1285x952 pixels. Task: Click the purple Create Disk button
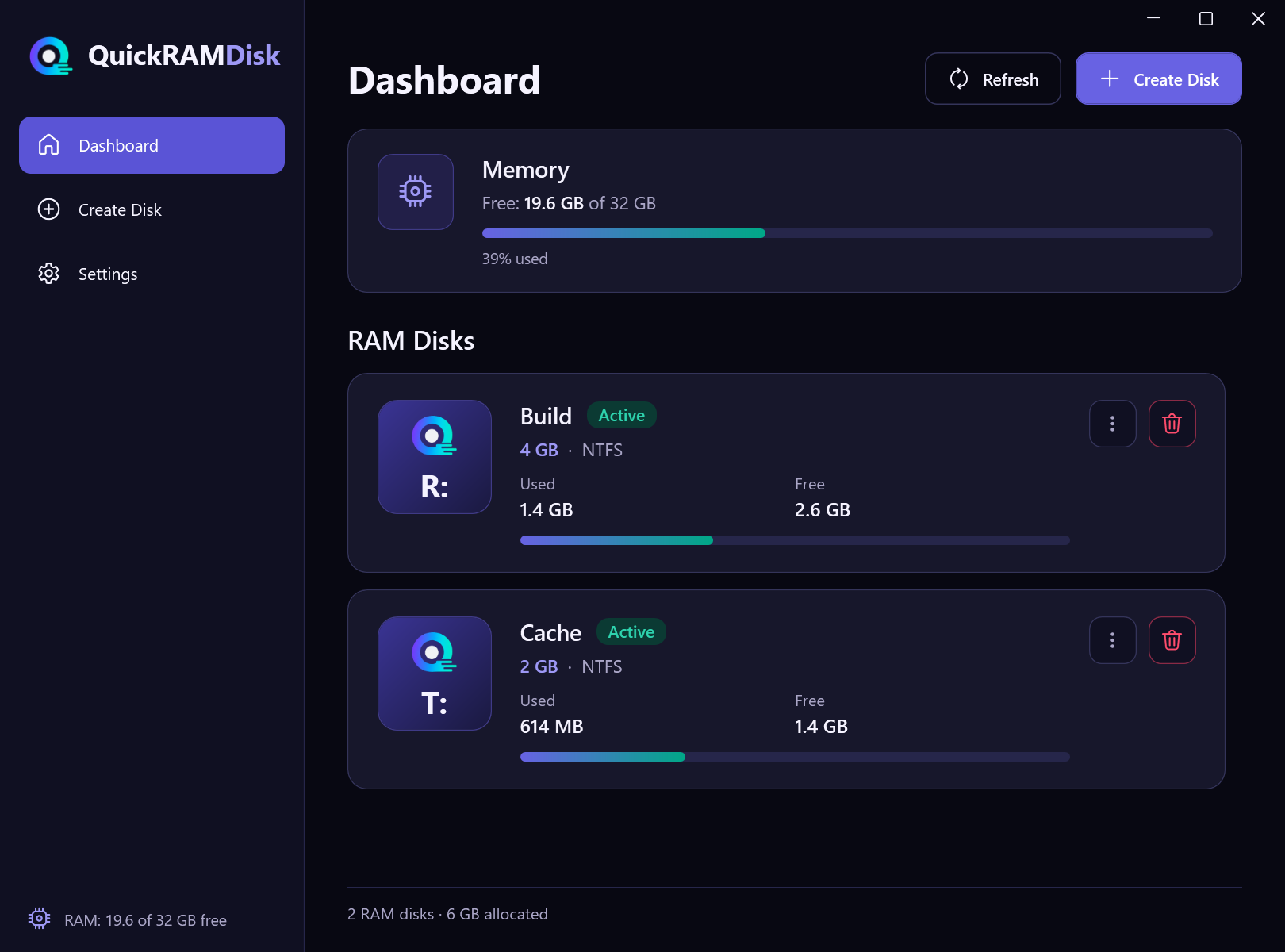tap(1159, 79)
